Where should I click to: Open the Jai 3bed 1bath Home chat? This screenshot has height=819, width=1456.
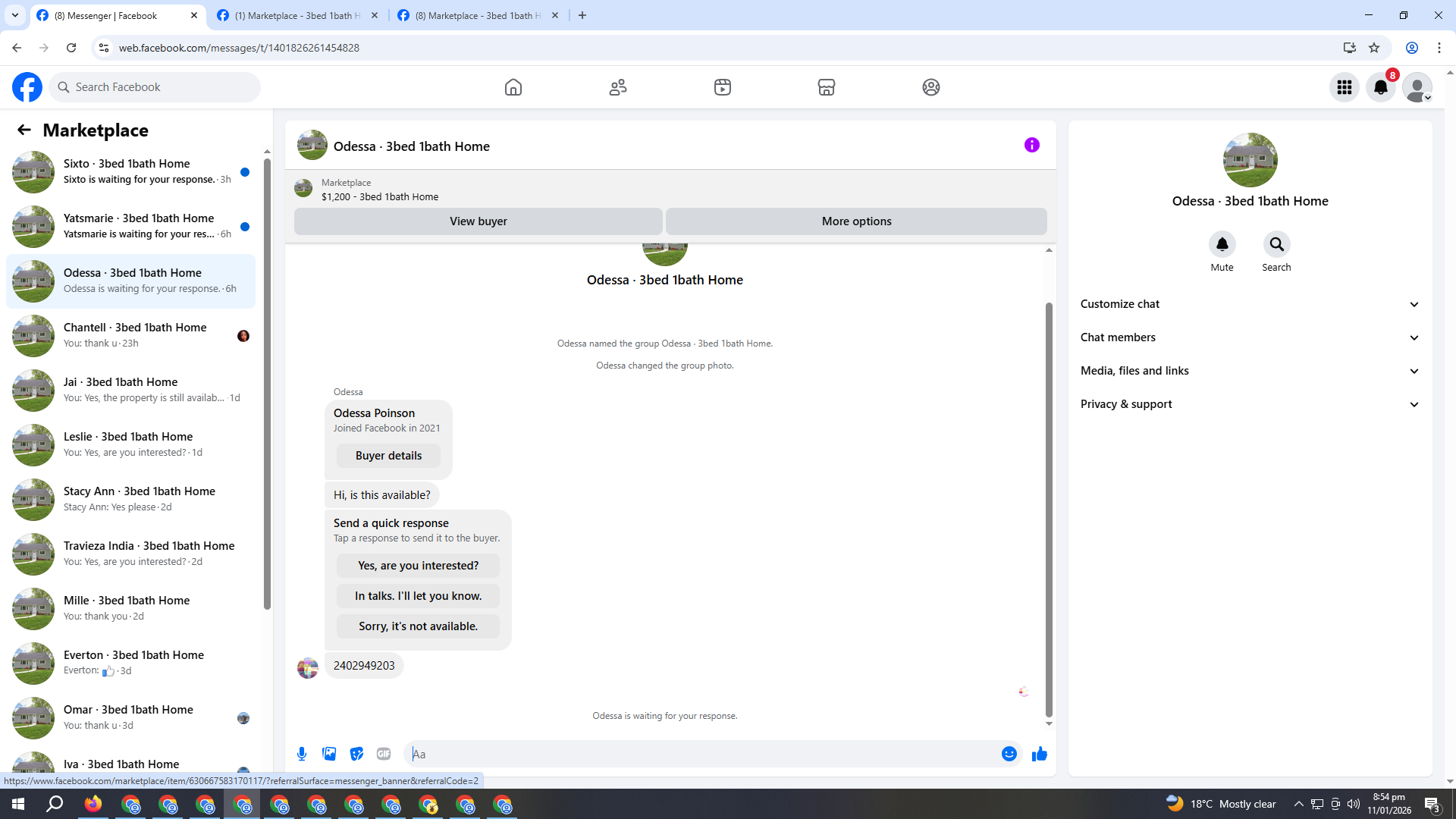(130, 391)
